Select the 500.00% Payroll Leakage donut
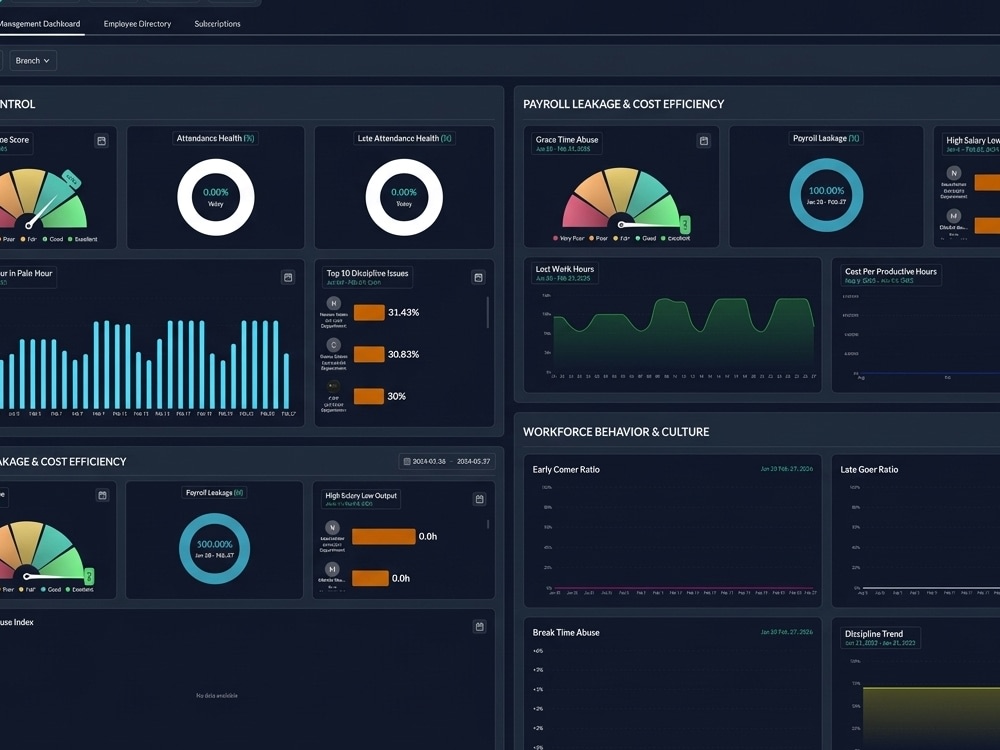This screenshot has width=1000, height=750. 214,548
